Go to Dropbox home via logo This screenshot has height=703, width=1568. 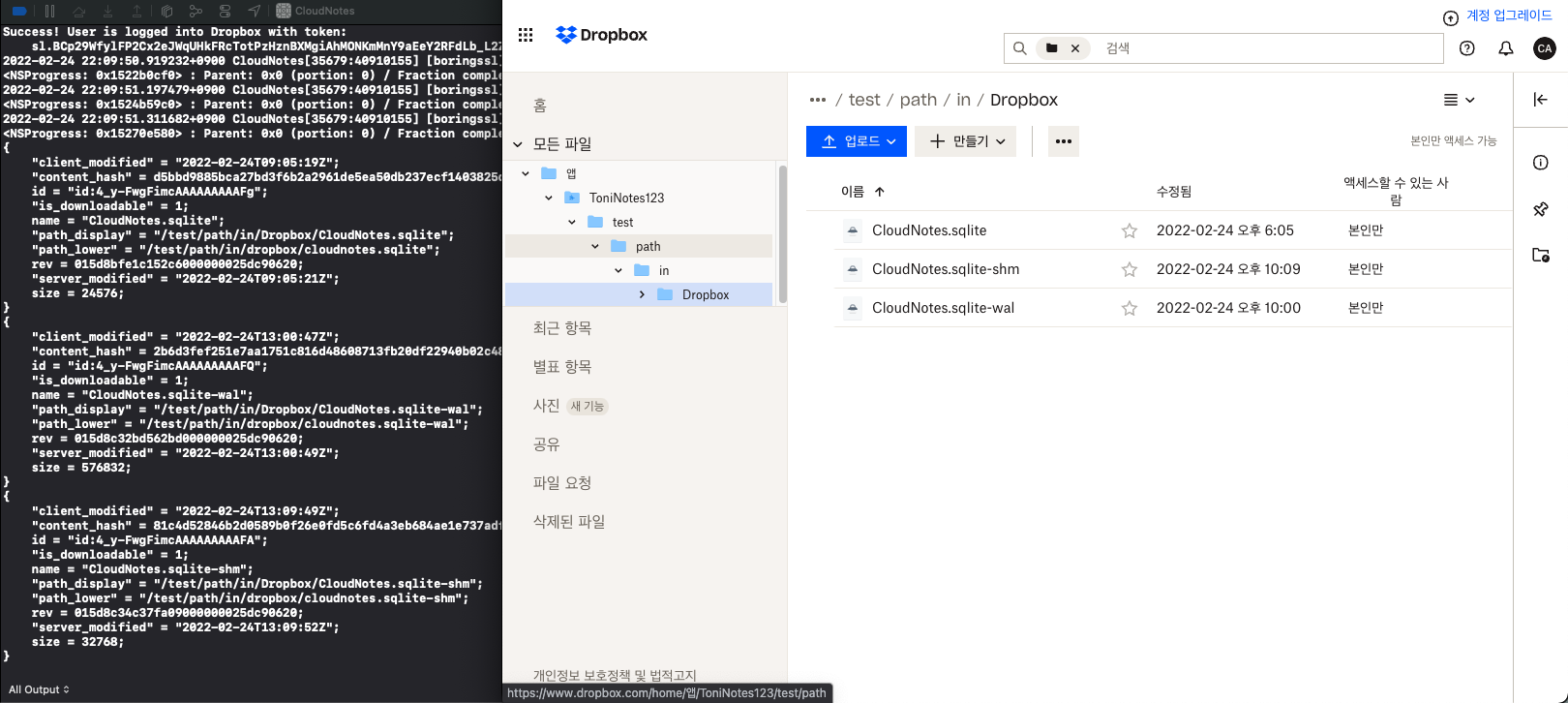coord(601,35)
